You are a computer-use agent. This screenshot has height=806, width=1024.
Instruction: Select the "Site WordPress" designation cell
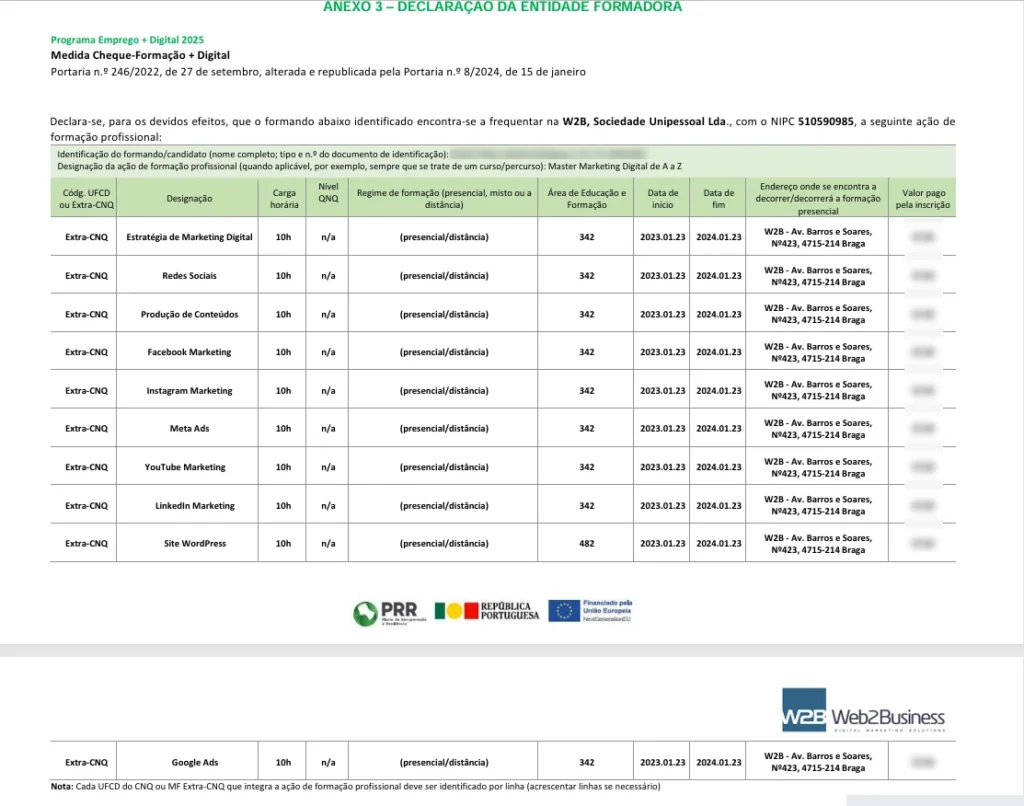189,543
